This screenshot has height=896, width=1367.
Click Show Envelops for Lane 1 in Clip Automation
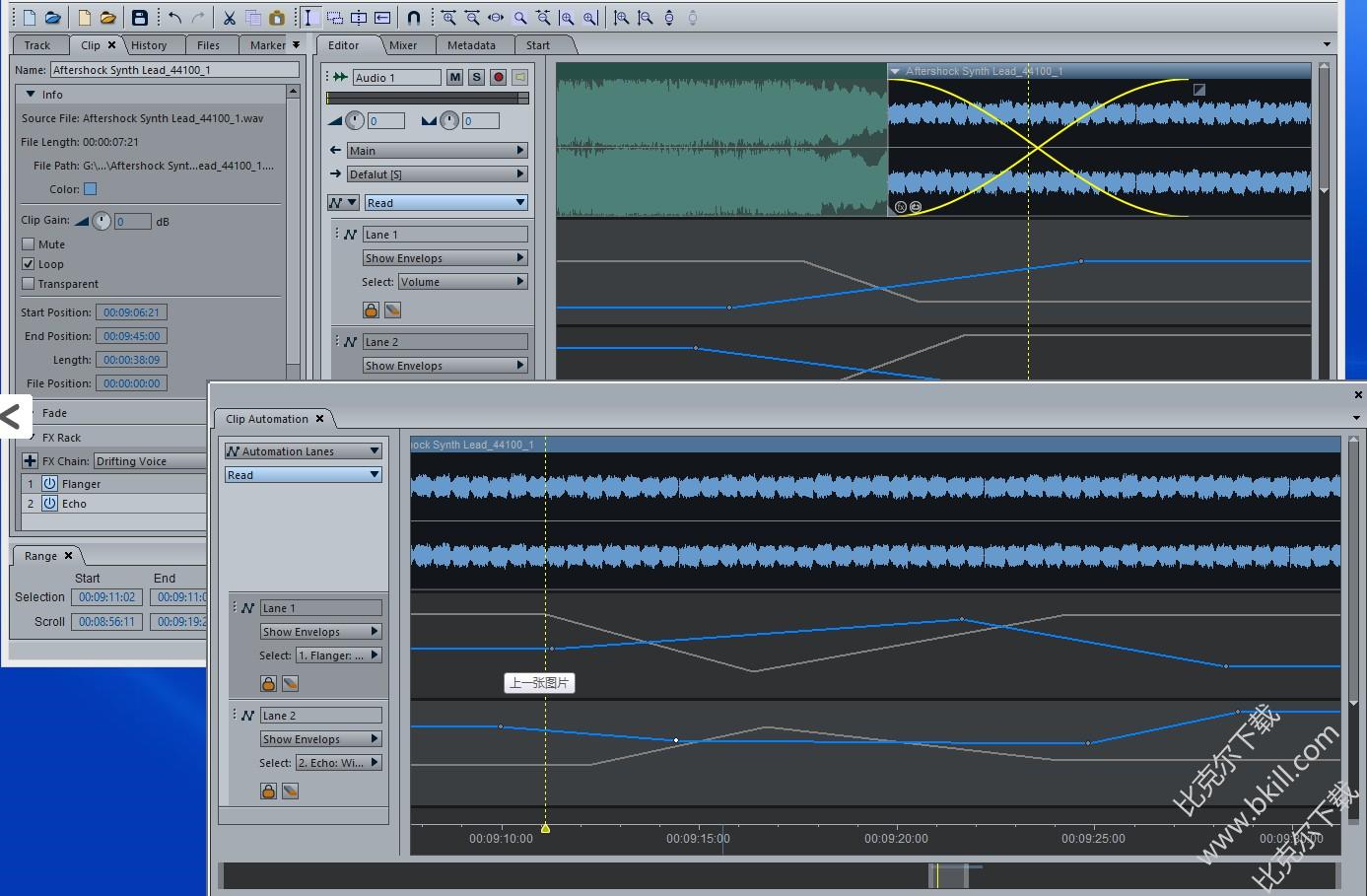click(x=320, y=631)
